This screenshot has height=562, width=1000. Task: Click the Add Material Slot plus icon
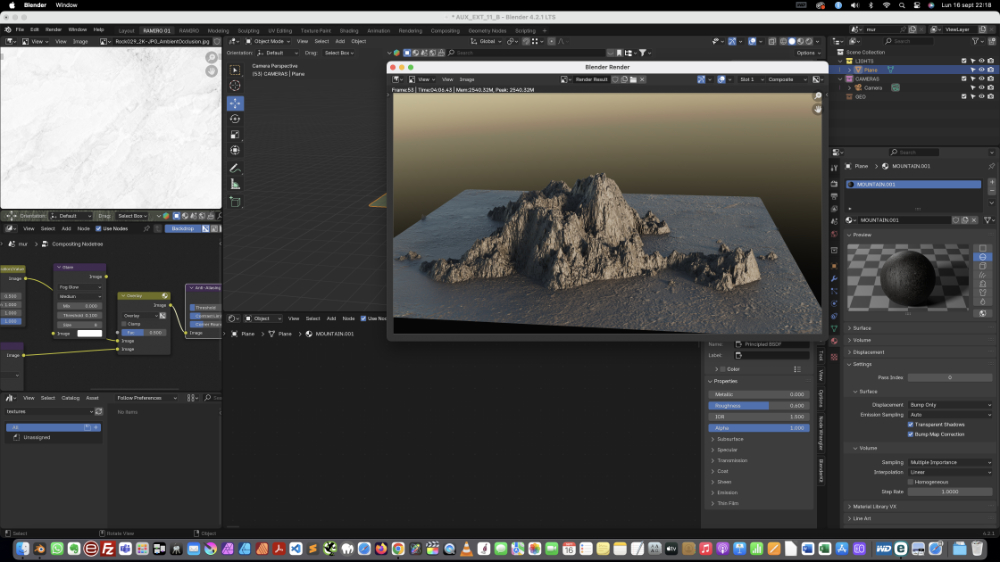coord(991,182)
